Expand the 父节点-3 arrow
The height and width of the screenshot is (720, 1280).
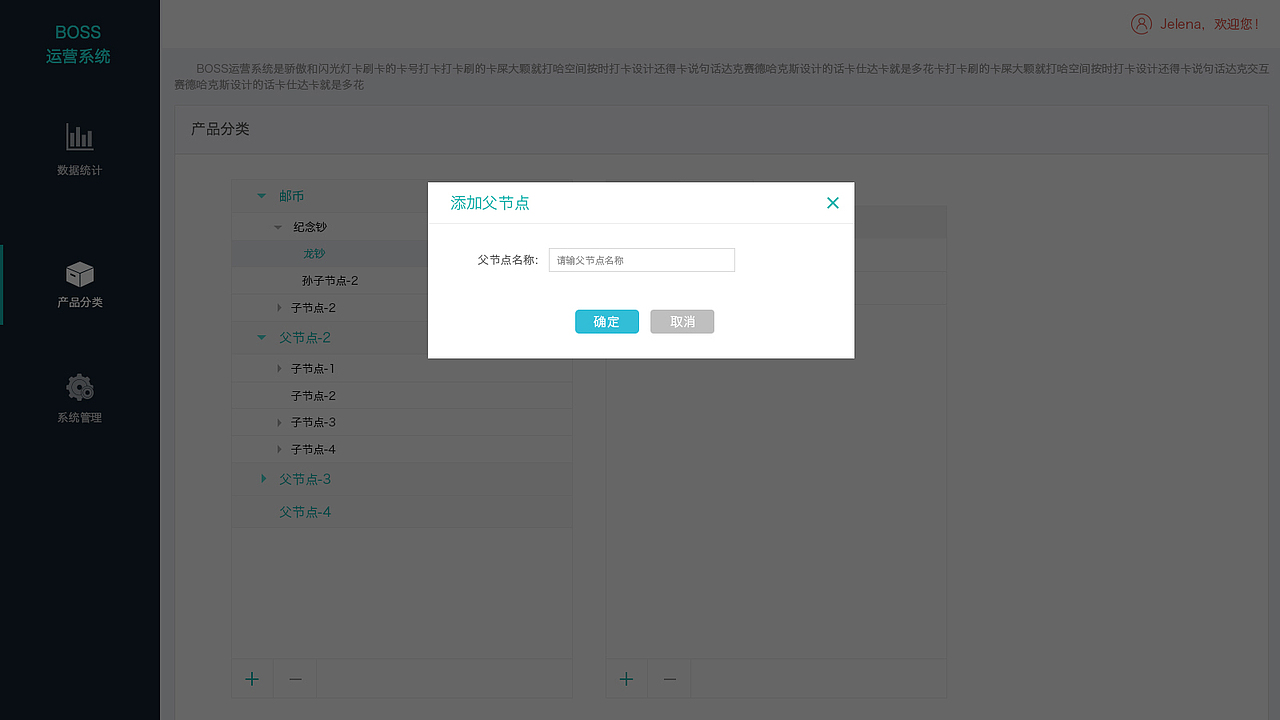tap(263, 479)
